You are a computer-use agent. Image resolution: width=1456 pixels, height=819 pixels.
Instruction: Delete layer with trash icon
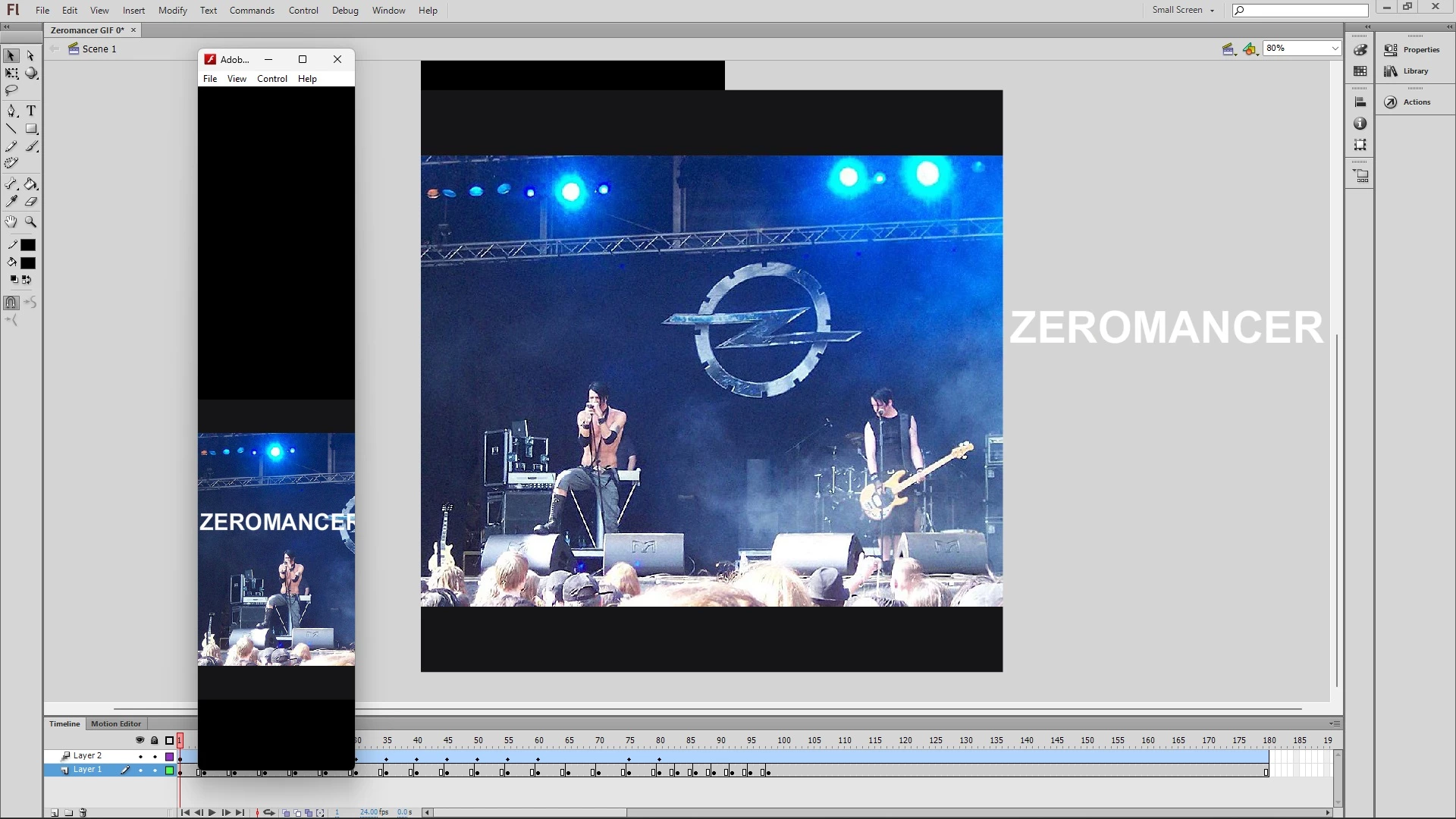pos(83,812)
